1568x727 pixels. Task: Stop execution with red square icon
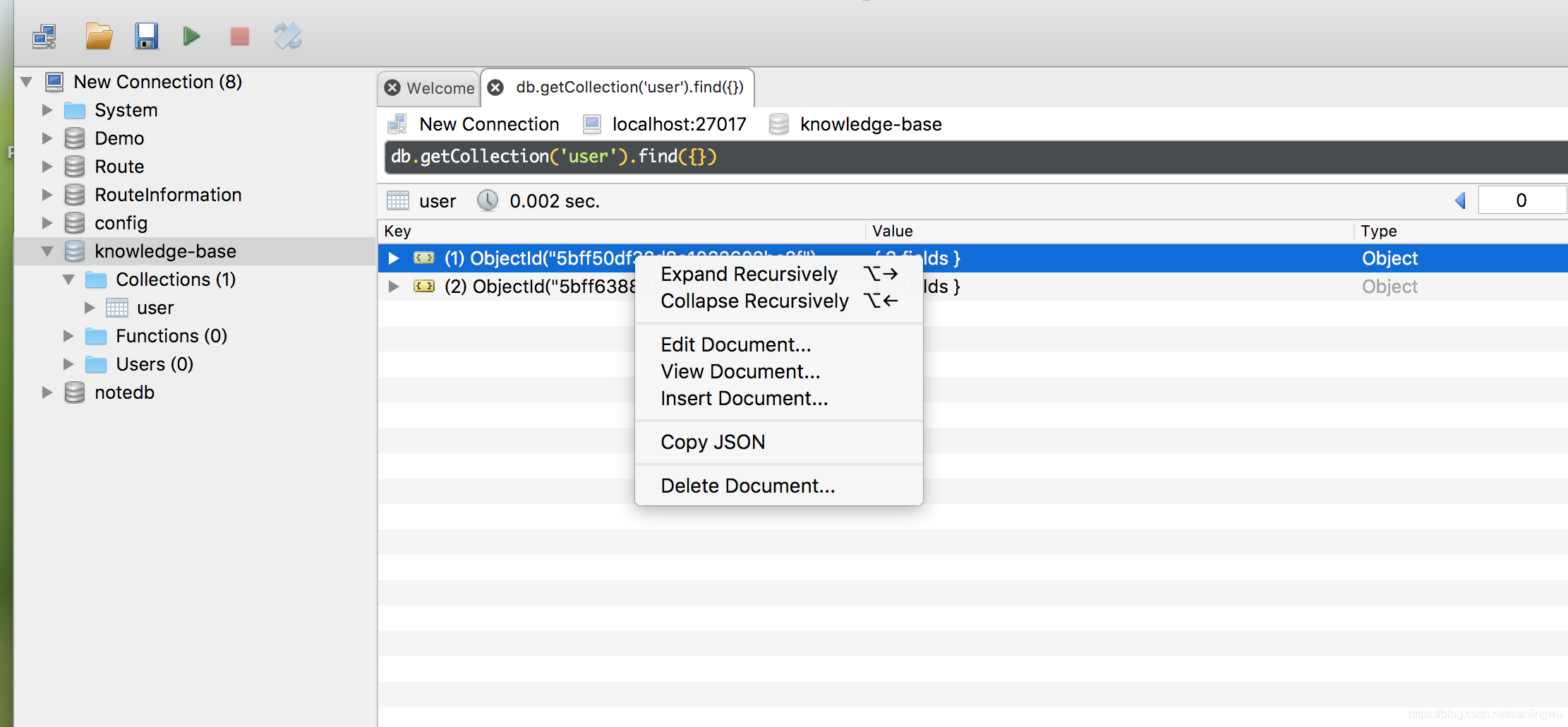click(240, 37)
